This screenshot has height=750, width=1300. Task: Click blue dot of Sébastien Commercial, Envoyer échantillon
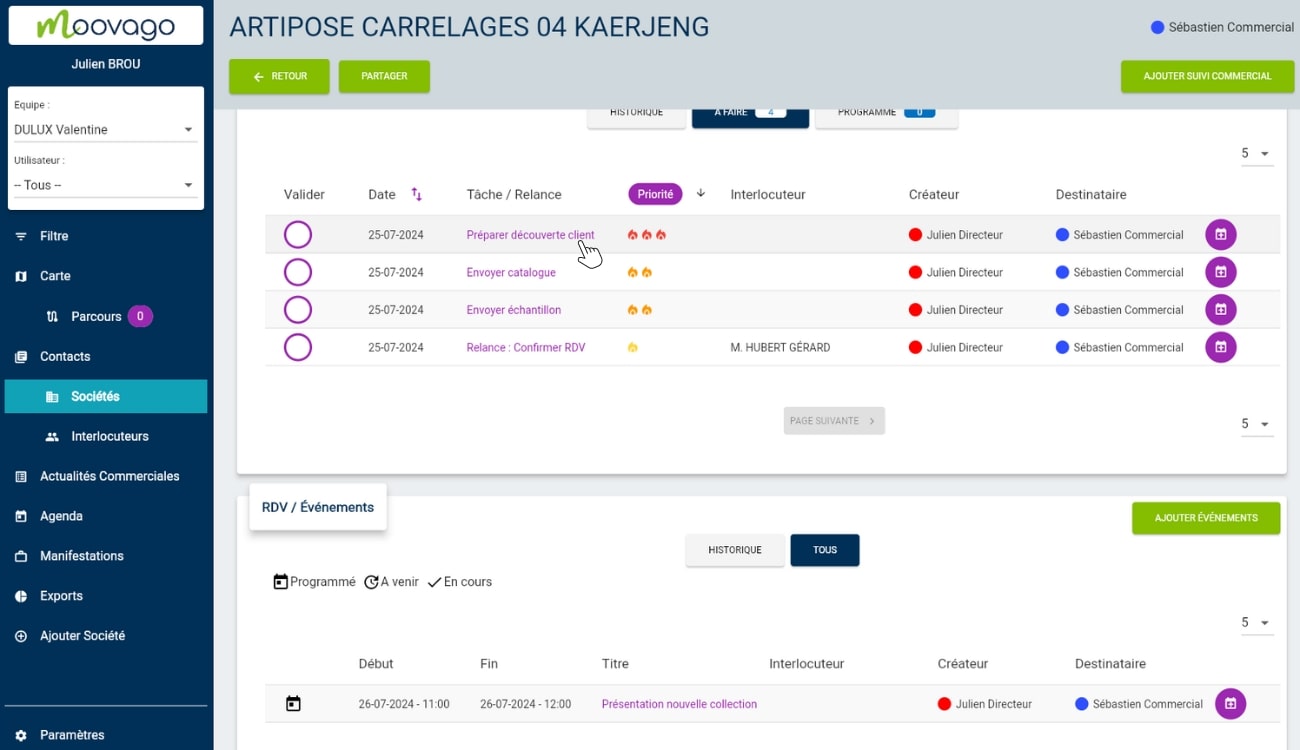(x=1062, y=310)
